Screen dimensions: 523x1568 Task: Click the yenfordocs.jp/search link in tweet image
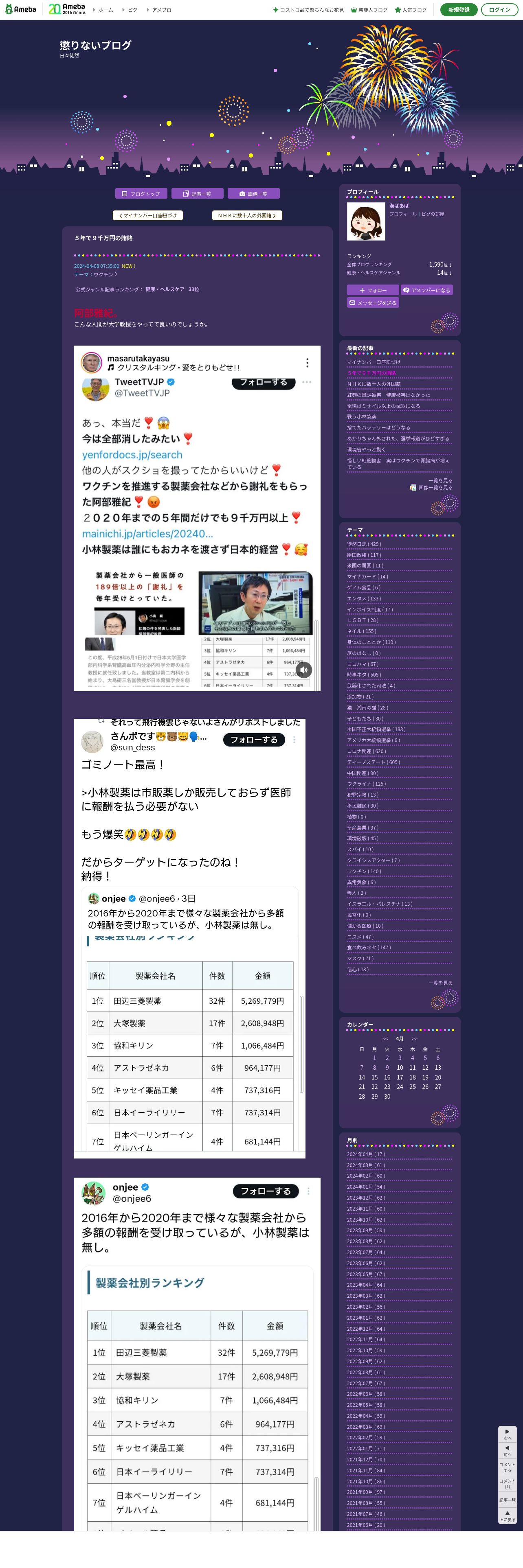[x=132, y=455]
